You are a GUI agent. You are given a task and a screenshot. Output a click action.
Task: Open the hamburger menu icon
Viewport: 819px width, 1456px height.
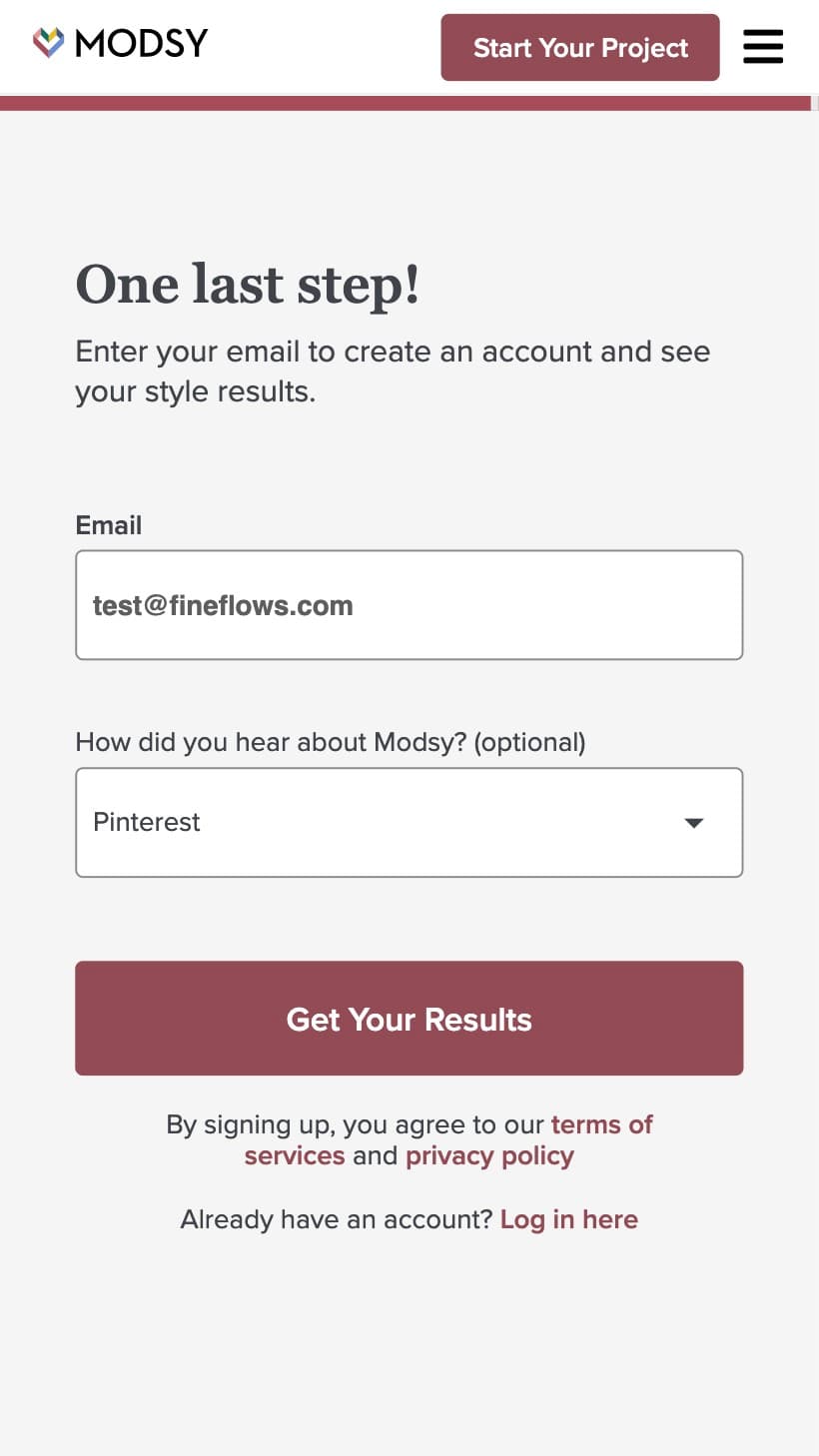coord(763,47)
